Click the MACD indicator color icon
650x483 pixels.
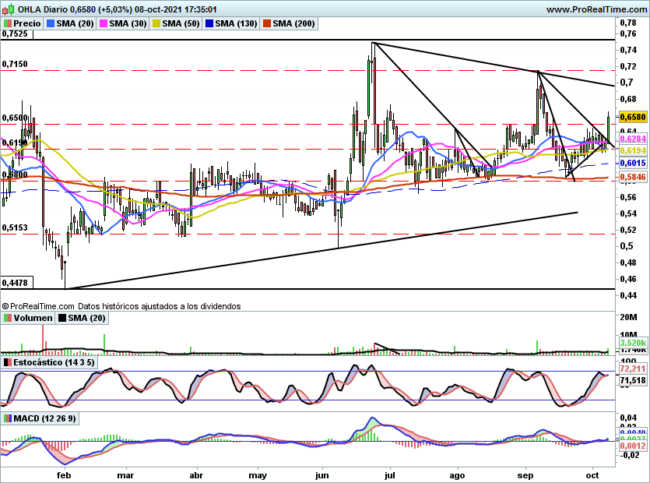7,418
